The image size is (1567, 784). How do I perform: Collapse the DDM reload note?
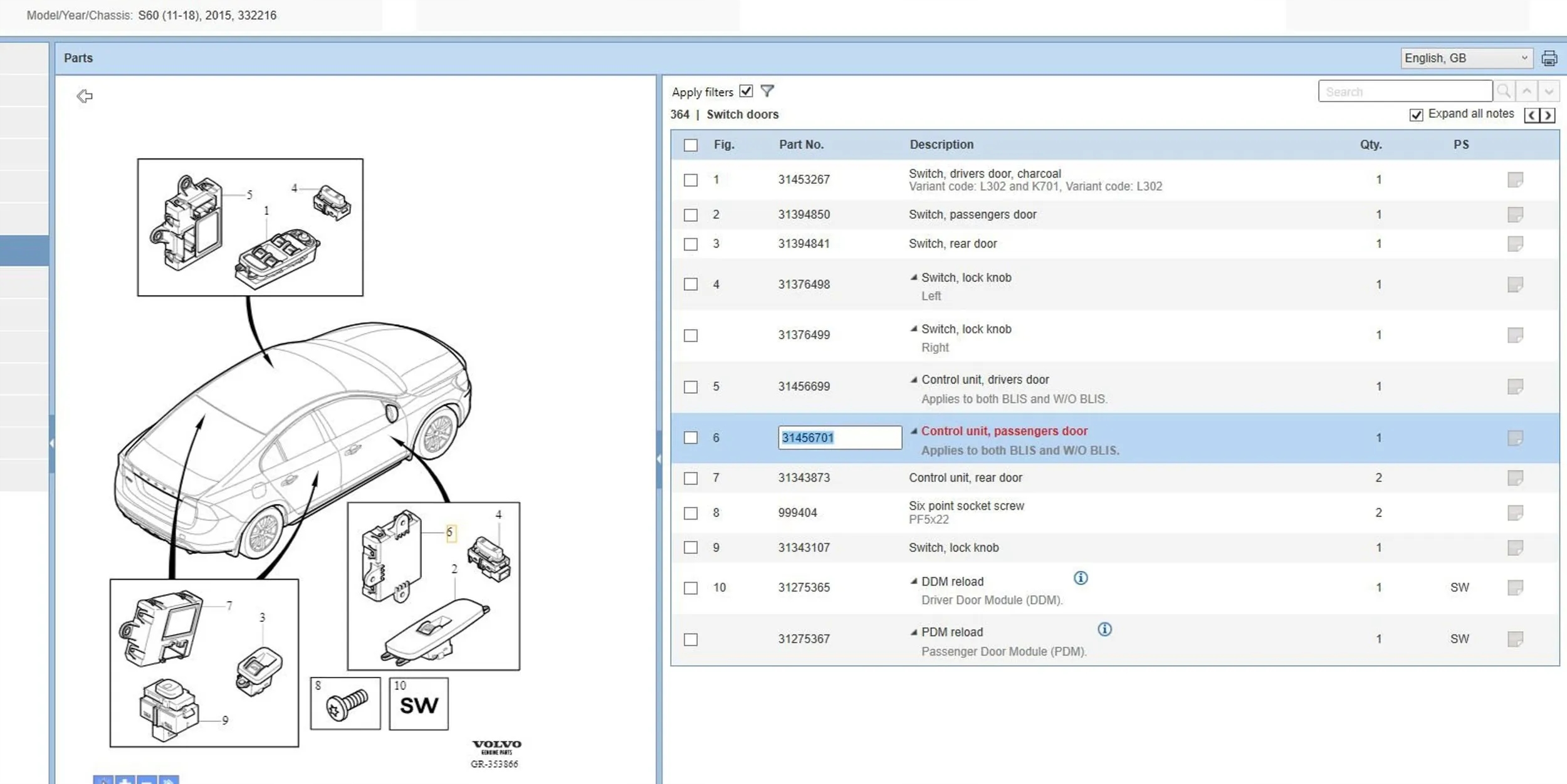914,582
